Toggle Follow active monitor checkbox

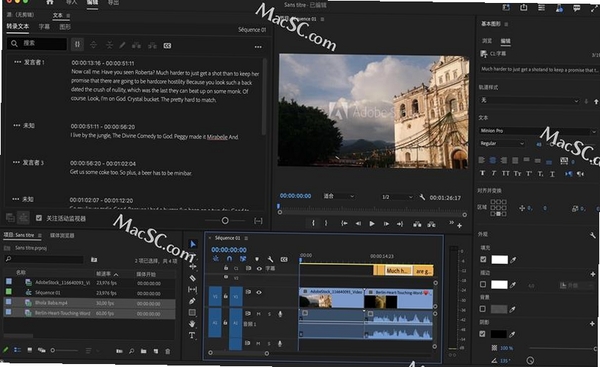(39, 218)
